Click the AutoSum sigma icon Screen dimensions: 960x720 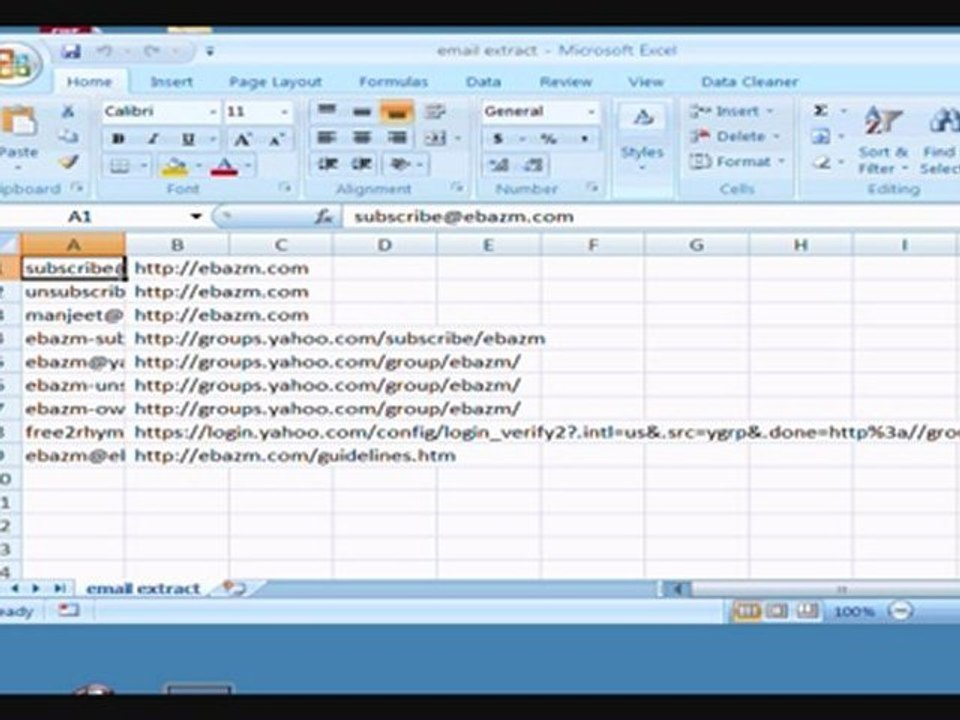pyautogui.click(x=820, y=110)
